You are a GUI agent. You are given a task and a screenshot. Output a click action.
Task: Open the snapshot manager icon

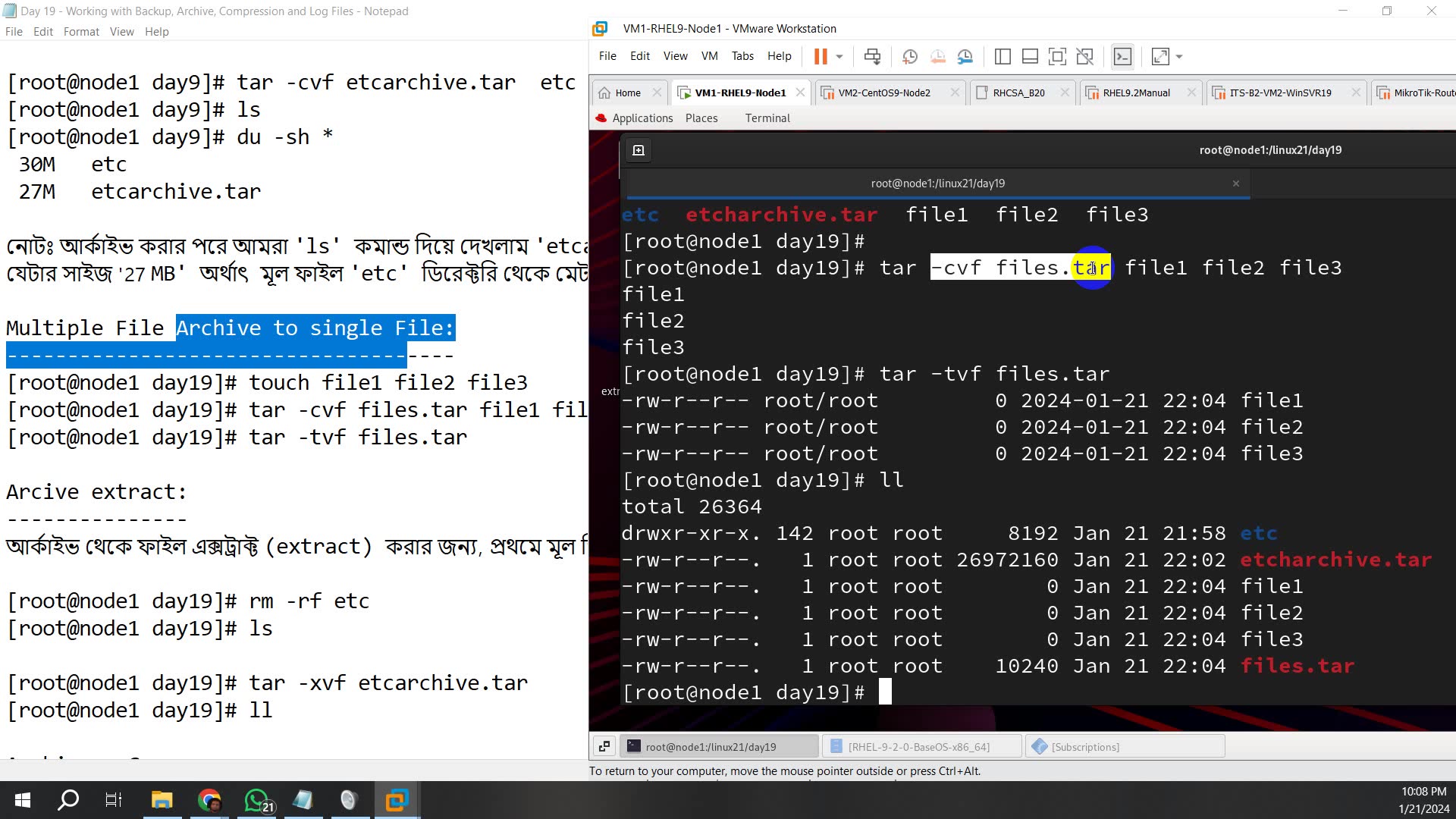[965, 56]
